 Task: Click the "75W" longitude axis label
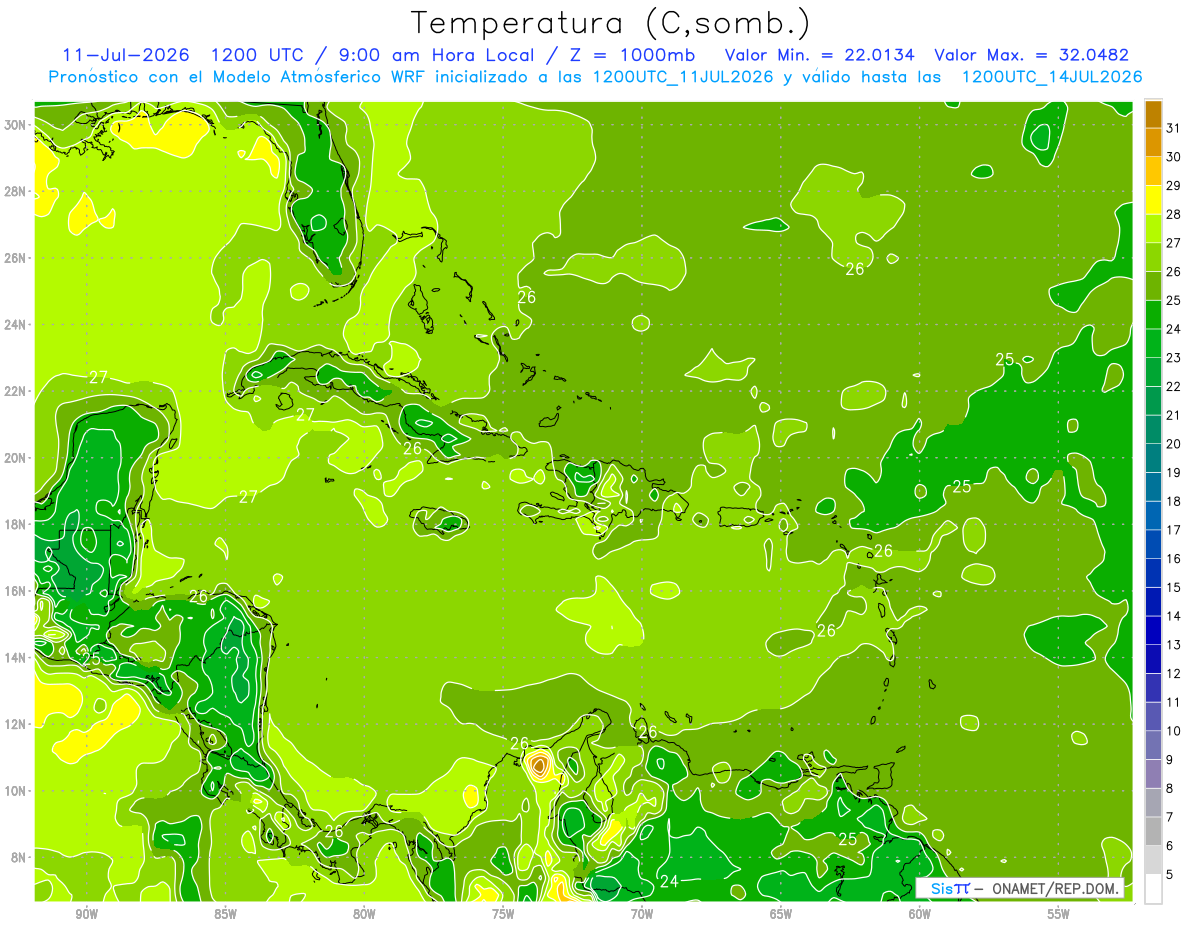tap(503, 914)
